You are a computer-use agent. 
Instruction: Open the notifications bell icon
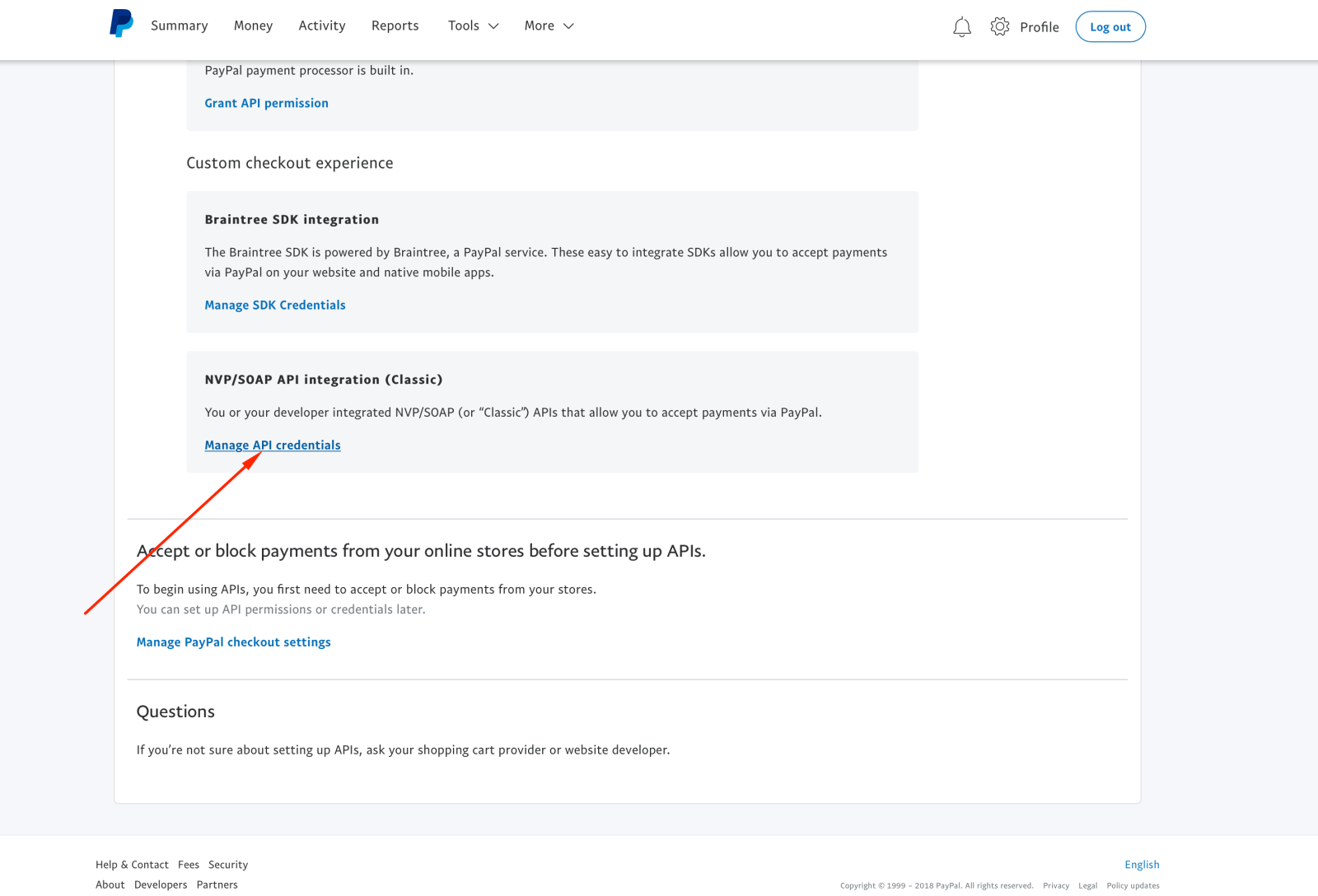(x=961, y=27)
